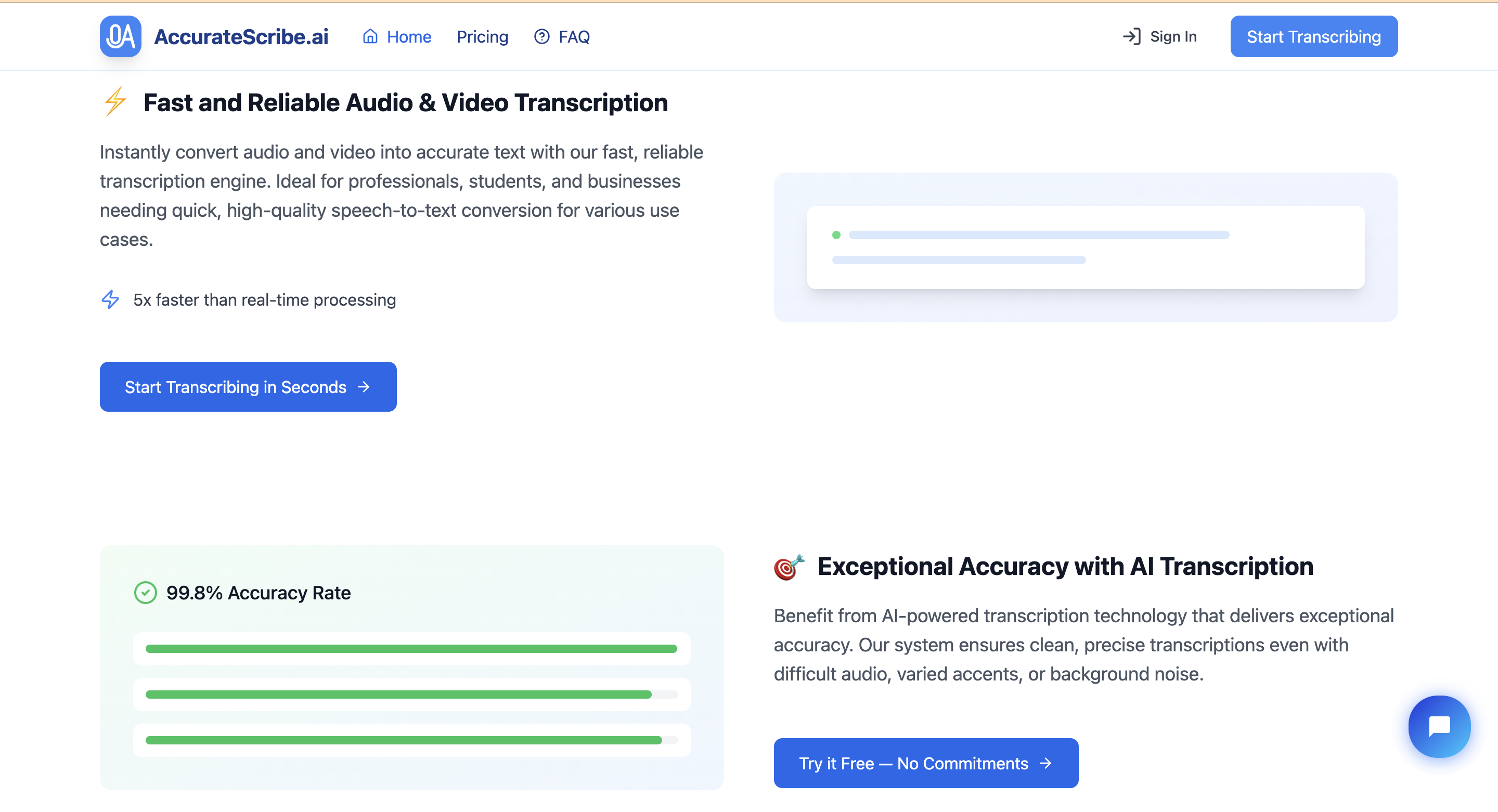This screenshot has width=1498, height=812.
Task: Click the paragraph beginning Benefit from AI-powered
Action: [1084, 645]
